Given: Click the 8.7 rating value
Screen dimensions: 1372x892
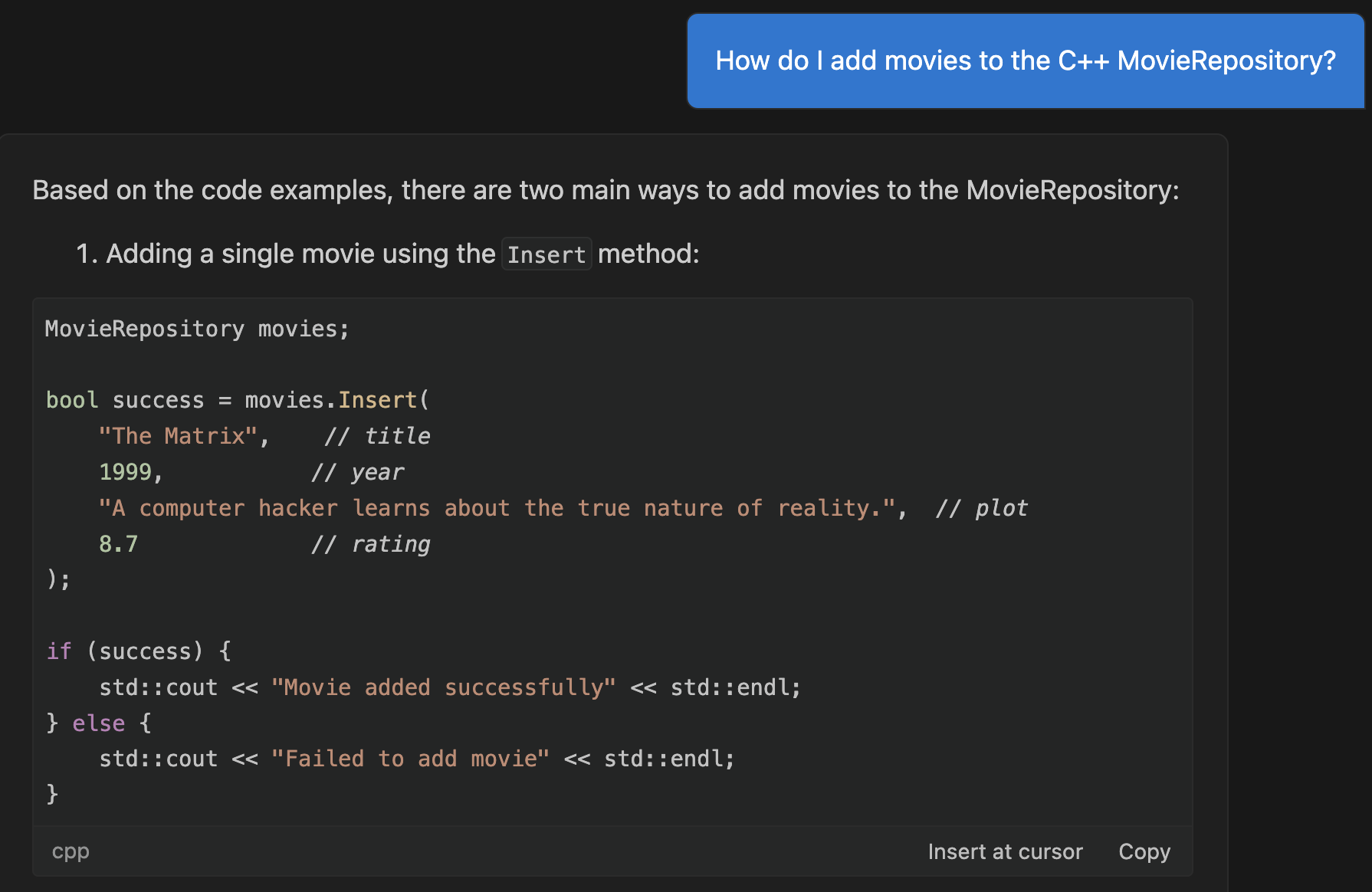Looking at the screenshot, I should pyautogui.click(x=119, y=543).
